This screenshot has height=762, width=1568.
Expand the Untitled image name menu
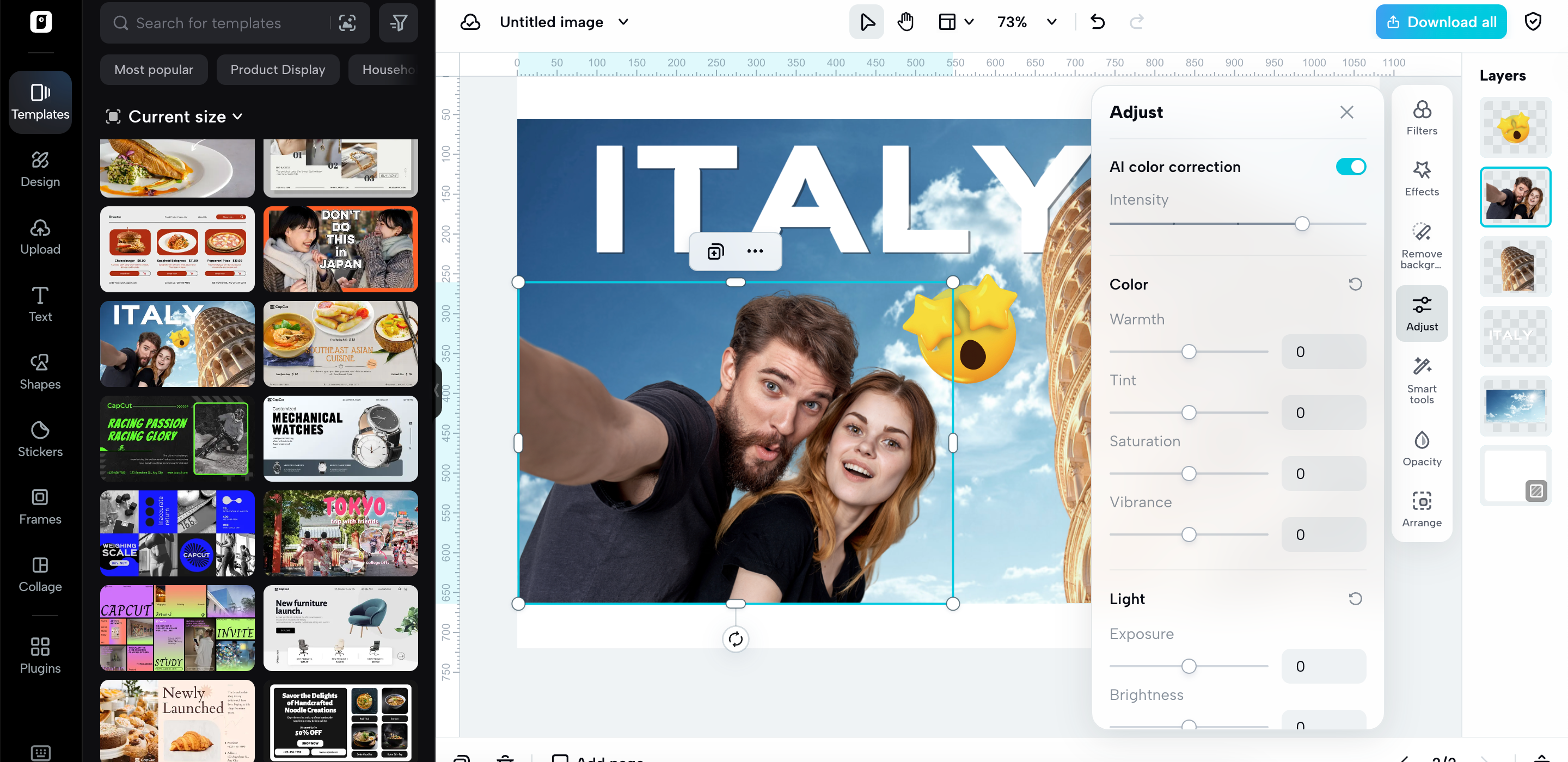623,22
